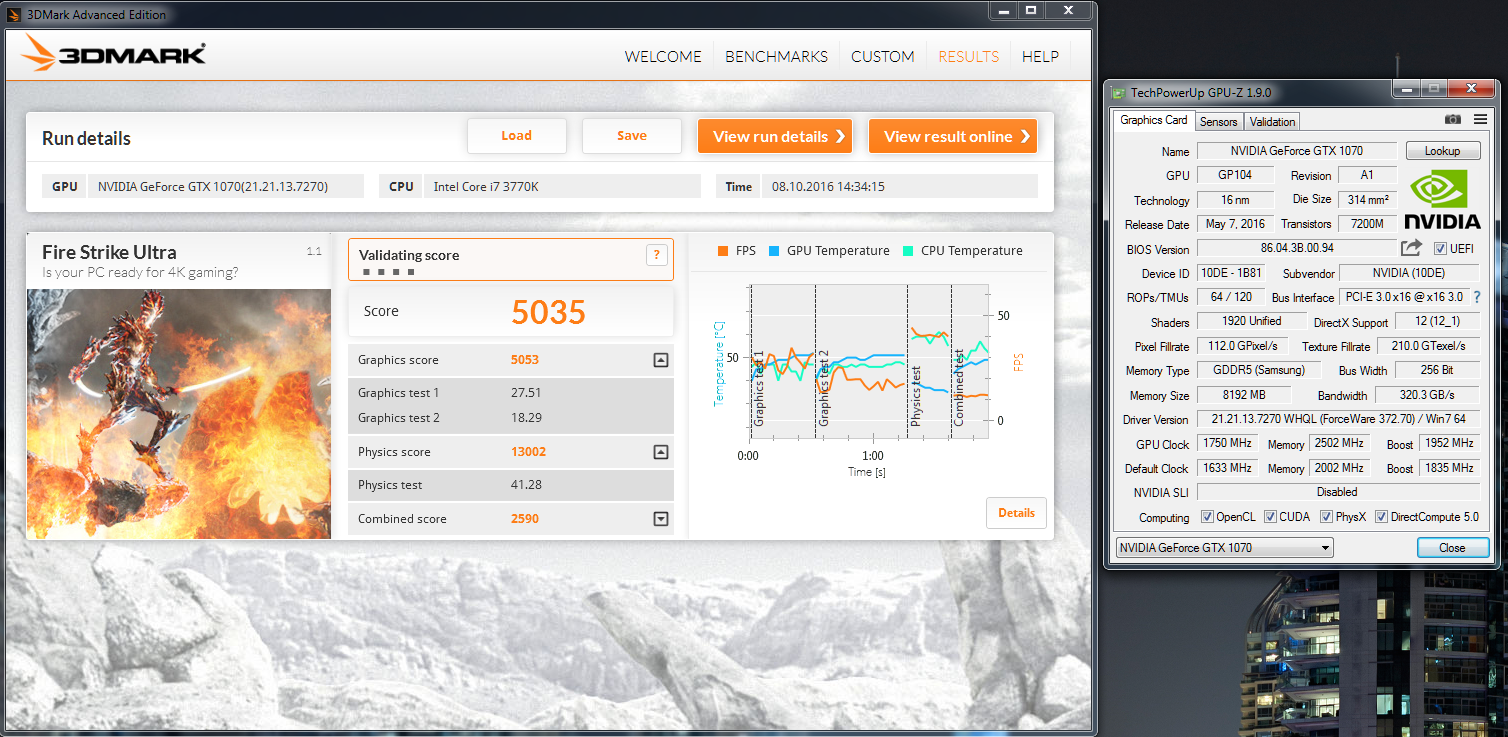Open the Validation tab in GPU-Z
Image resolution: width=1508 pixels, height=737 pixels.
coord(1272,122)
